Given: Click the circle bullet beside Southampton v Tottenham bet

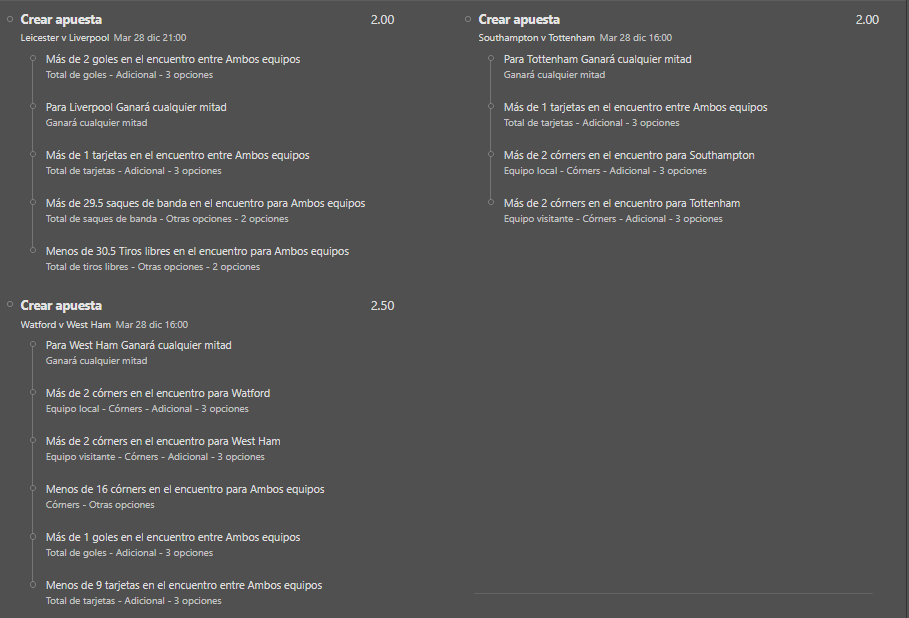Looking at the screenshot, I should click(x=468, y=19).
